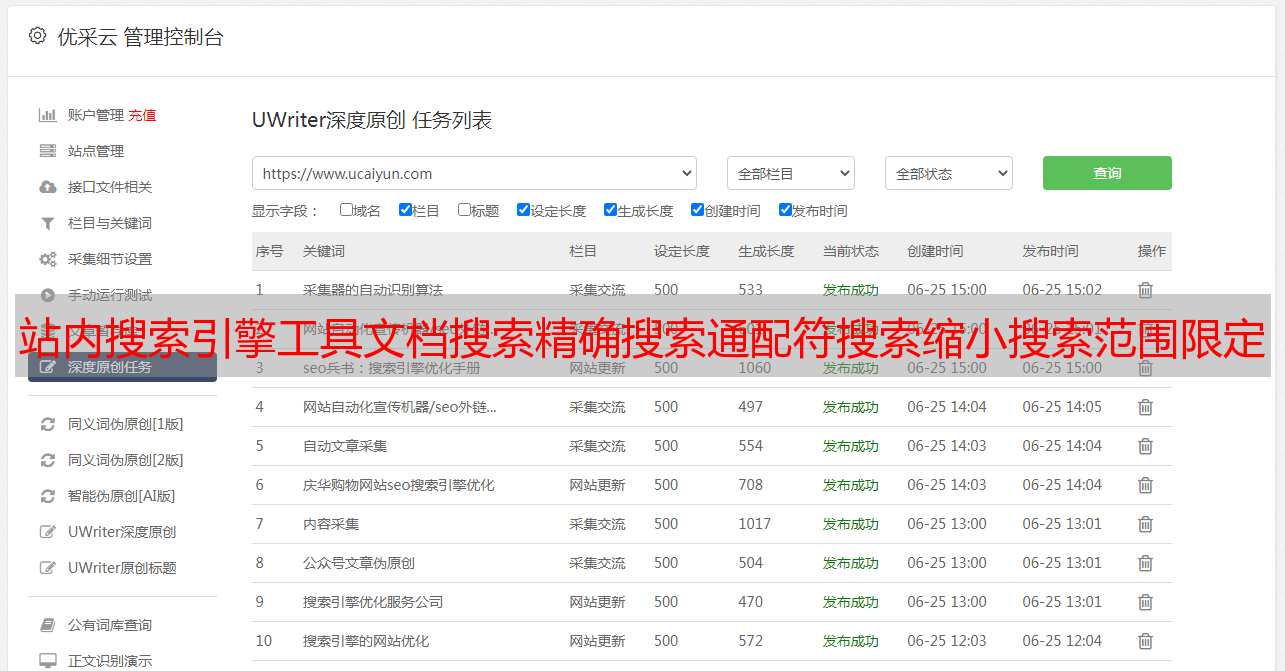Click the green 查询 button

[1106, 173]
